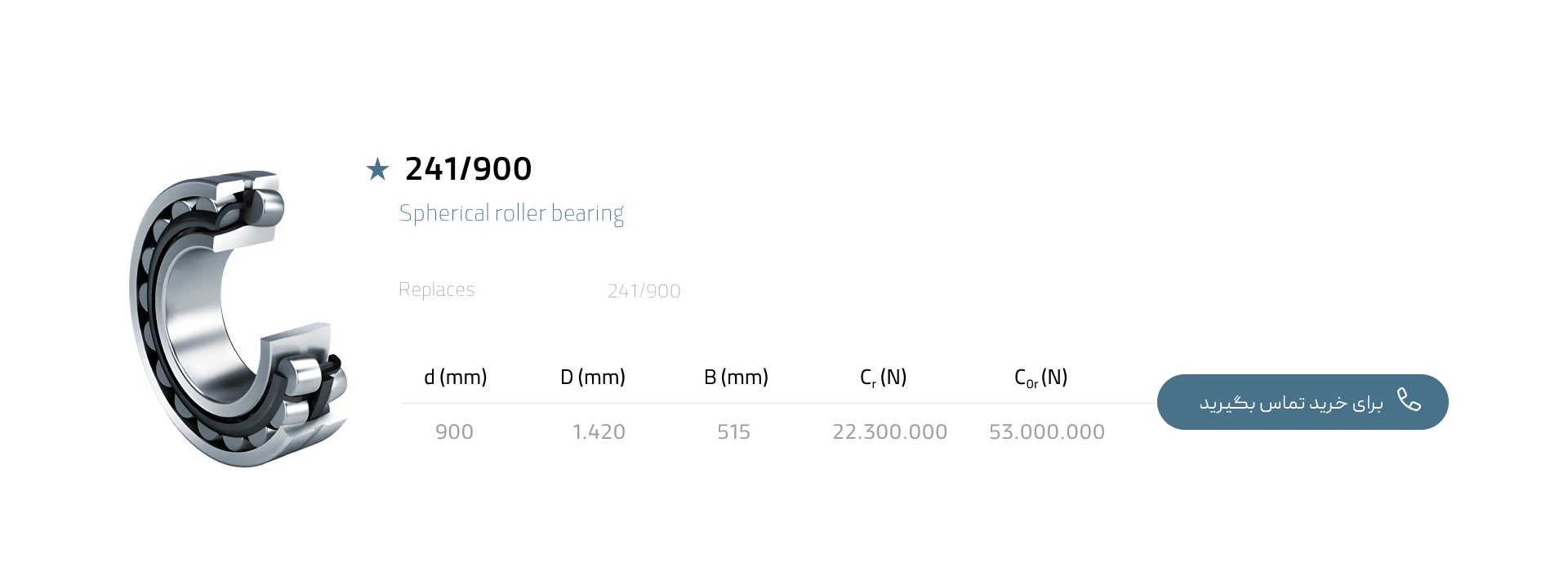The height and width of the screenshot is (572, 1568).
Task: Click the static load value 53.000.000
Action: pyautogui.click(x=1046, y=431)
